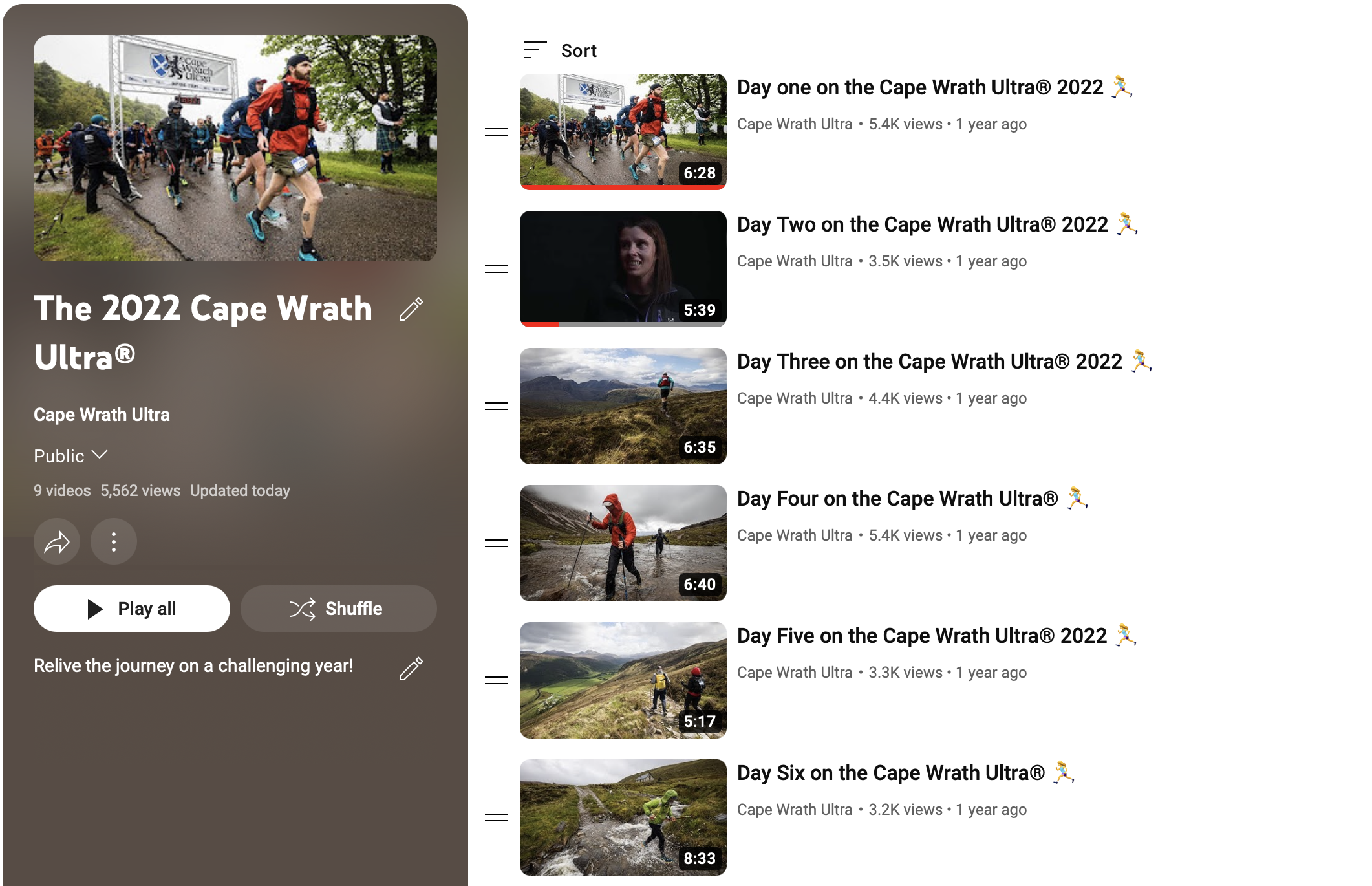Click the share arrow icon
This screenshot has height=886, width=1372.
coord(57,542)
